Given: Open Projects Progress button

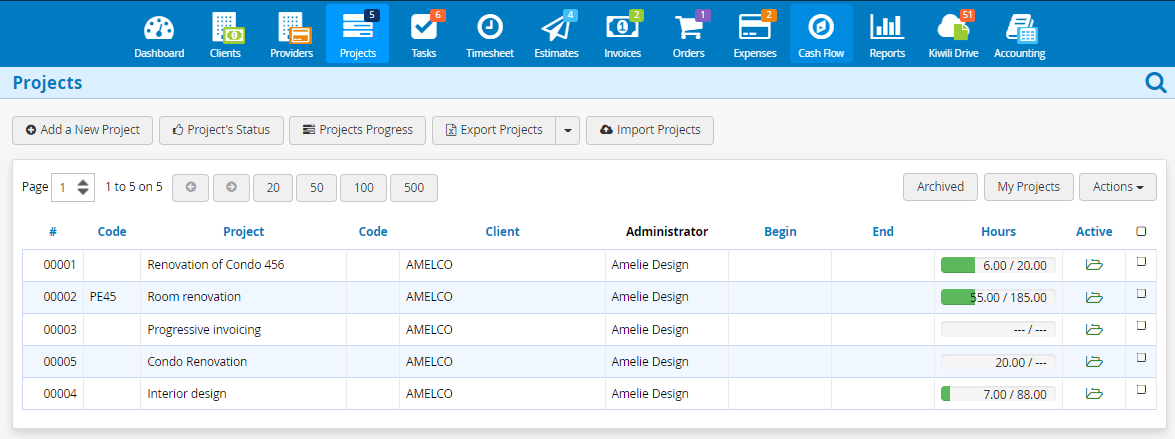Looking at the screenshot, I should pos(357,130).
